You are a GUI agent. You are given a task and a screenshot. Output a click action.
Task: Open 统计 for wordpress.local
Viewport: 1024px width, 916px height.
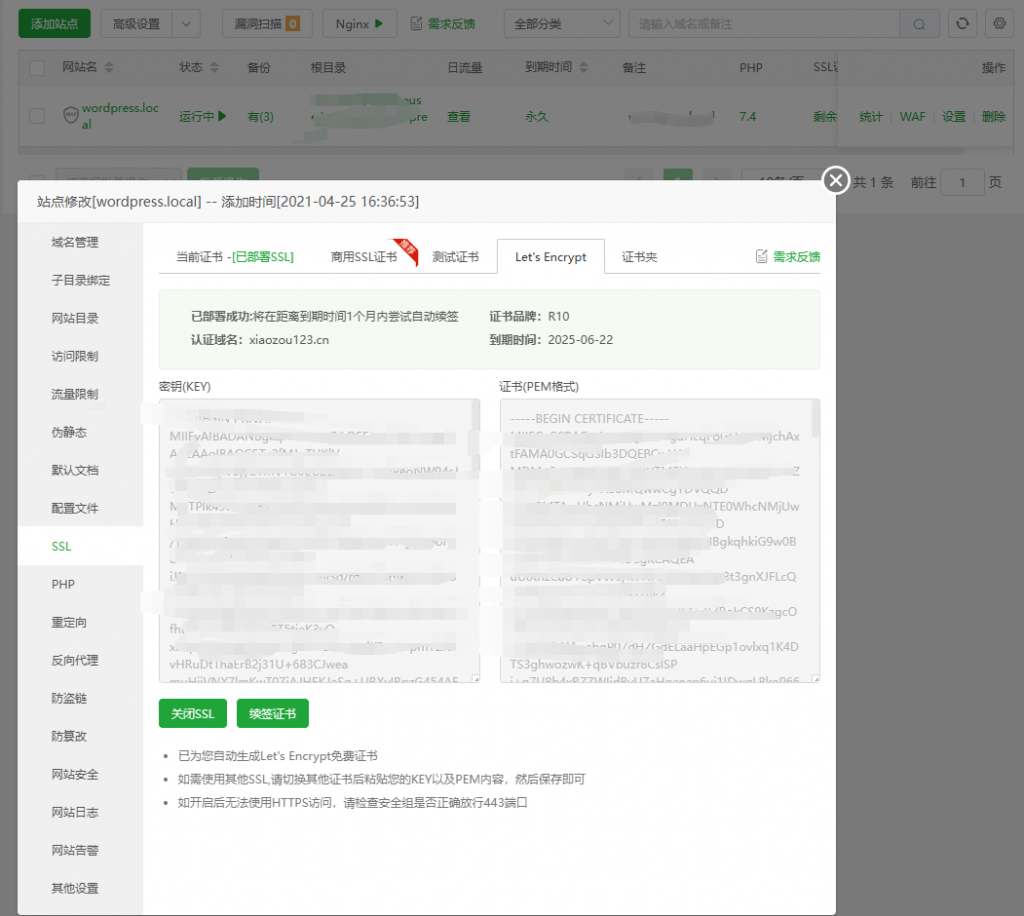871,117
